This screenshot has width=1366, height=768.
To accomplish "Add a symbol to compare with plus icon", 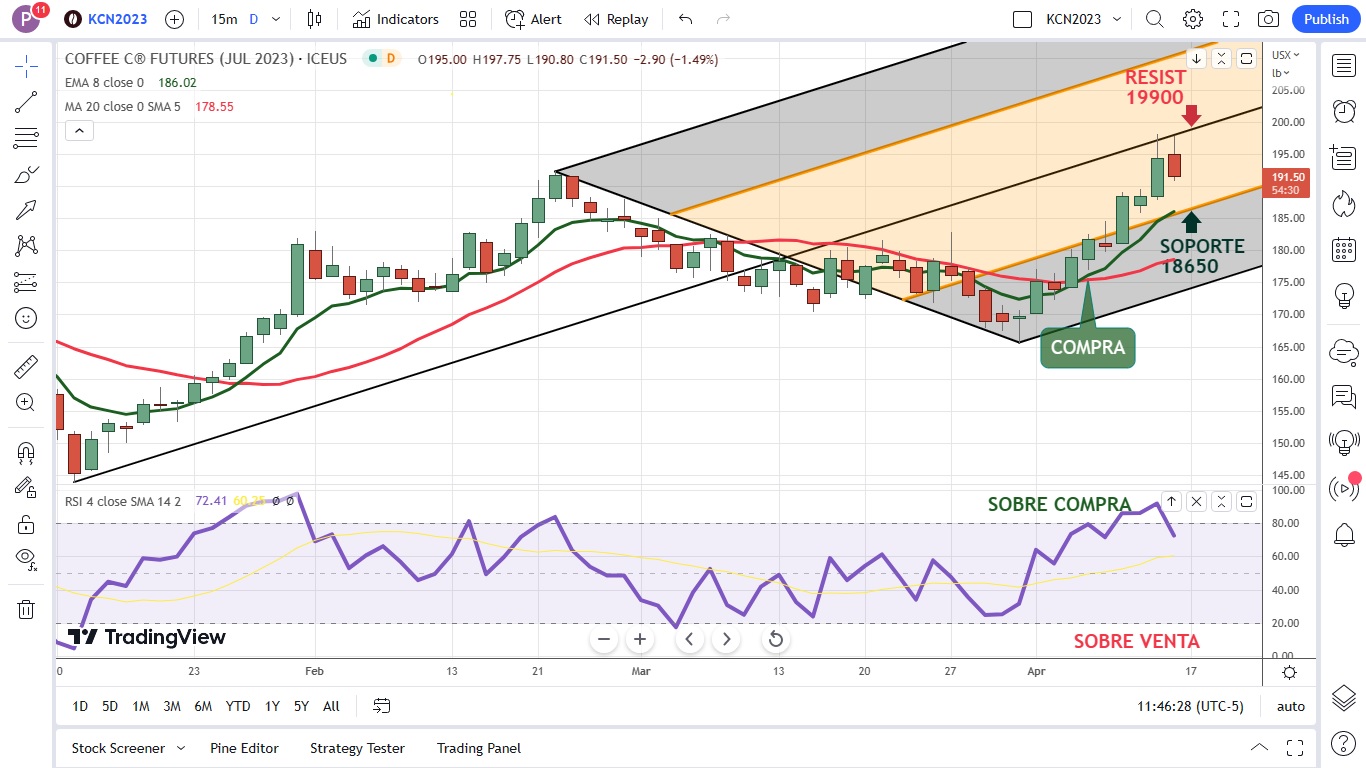I will (174, 19).
